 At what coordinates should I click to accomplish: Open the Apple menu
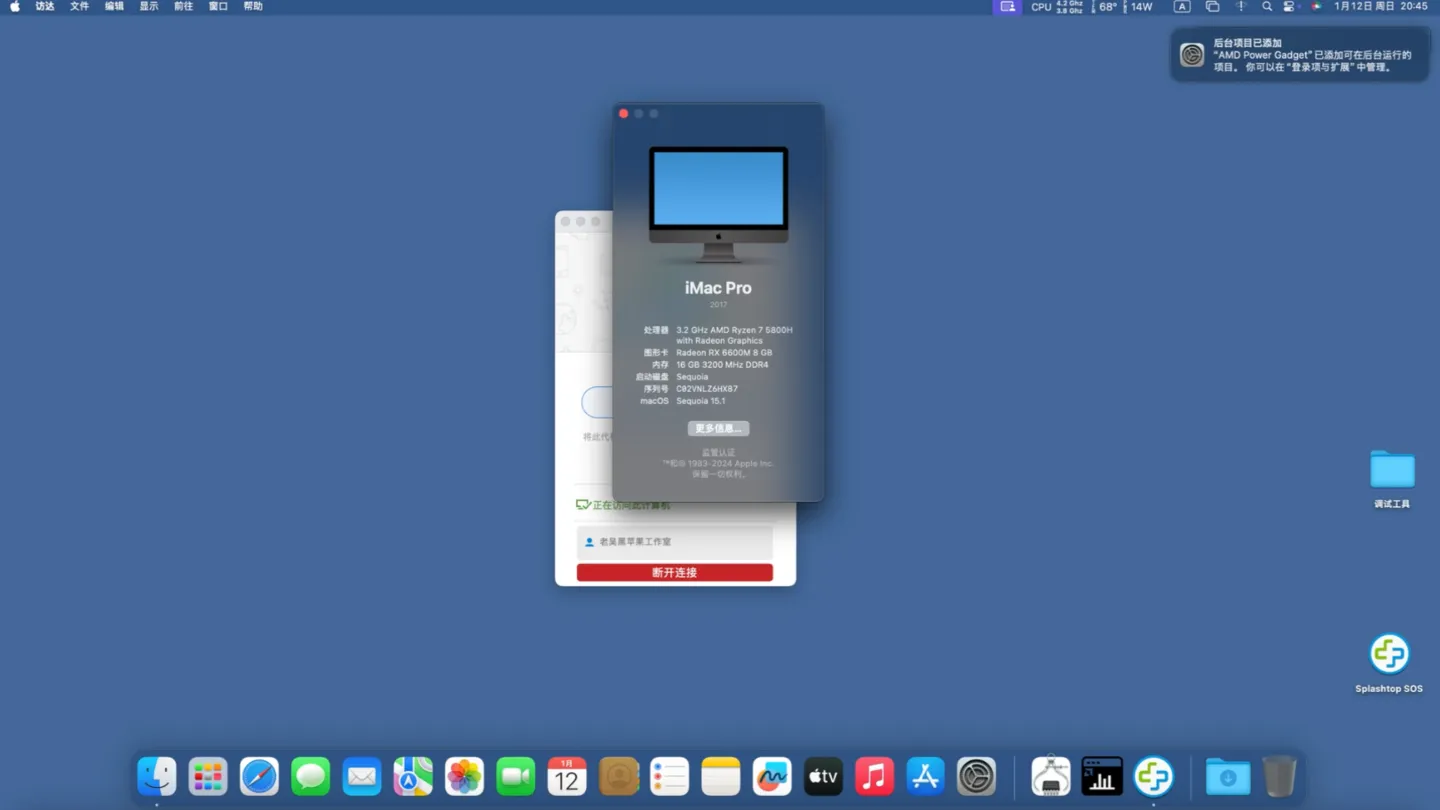click(15, 6)
